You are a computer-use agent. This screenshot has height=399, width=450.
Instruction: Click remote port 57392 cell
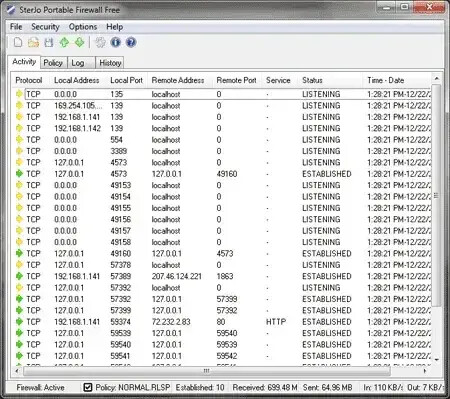pyautogui.click(x=227, y=310)
